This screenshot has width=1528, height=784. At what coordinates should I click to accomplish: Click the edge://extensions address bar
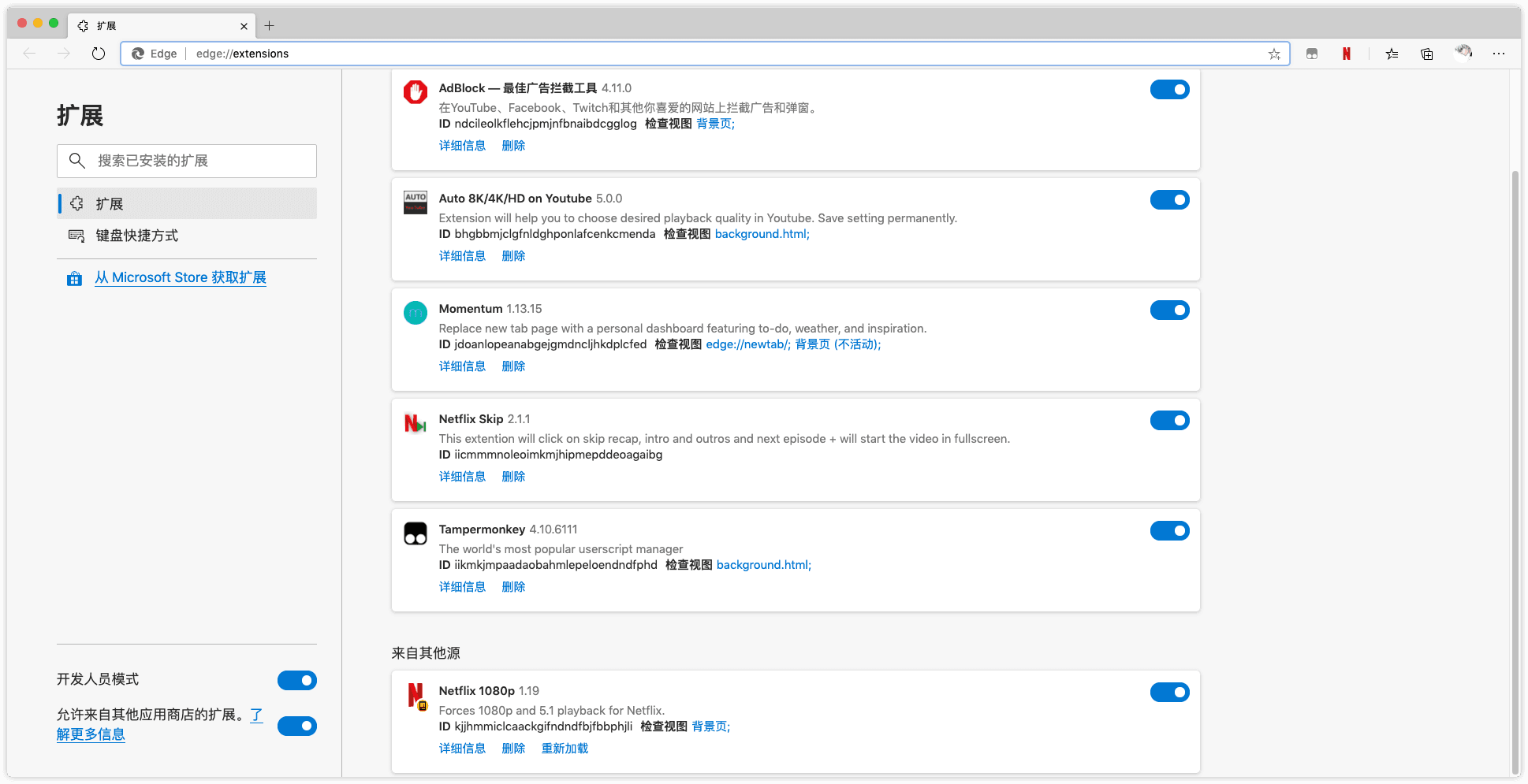[x=705, y=54]
